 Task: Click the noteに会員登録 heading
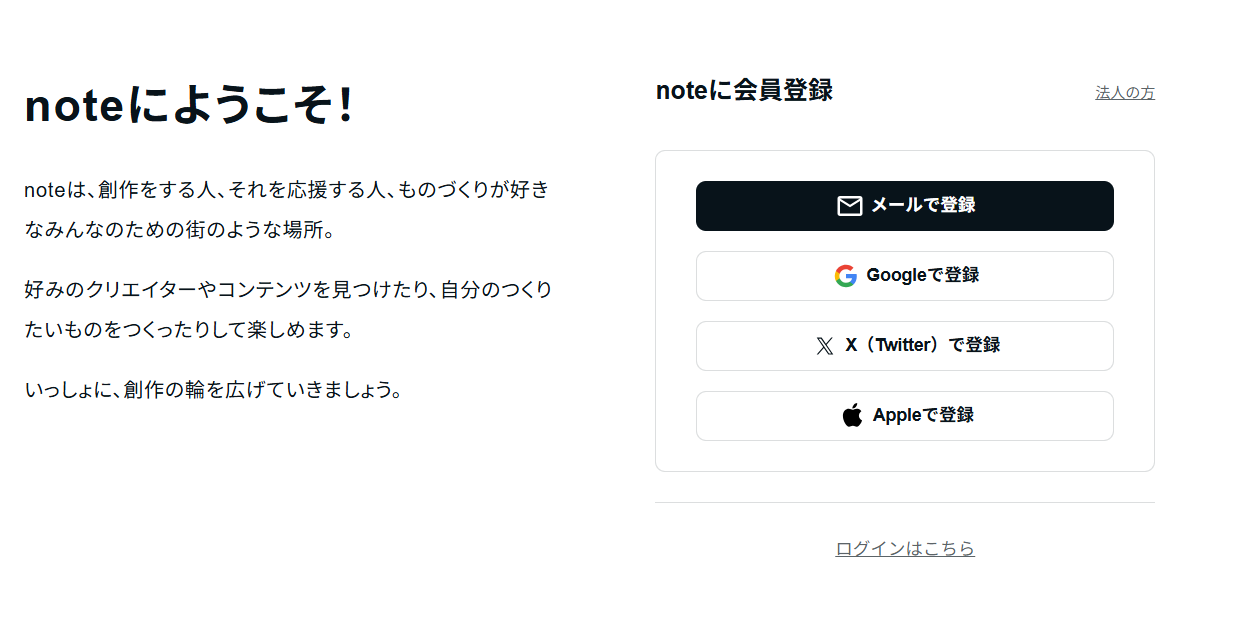tap(744, 90)
